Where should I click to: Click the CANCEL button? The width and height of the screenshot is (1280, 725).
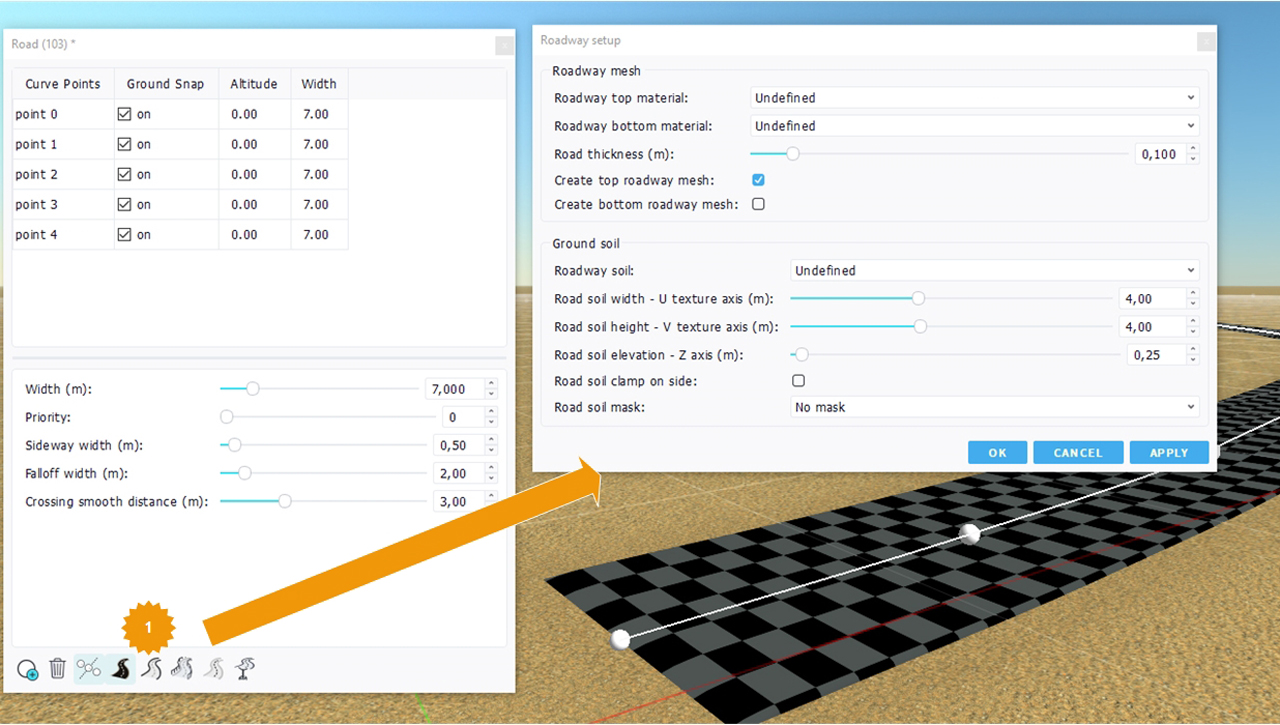pos(1078,453)
